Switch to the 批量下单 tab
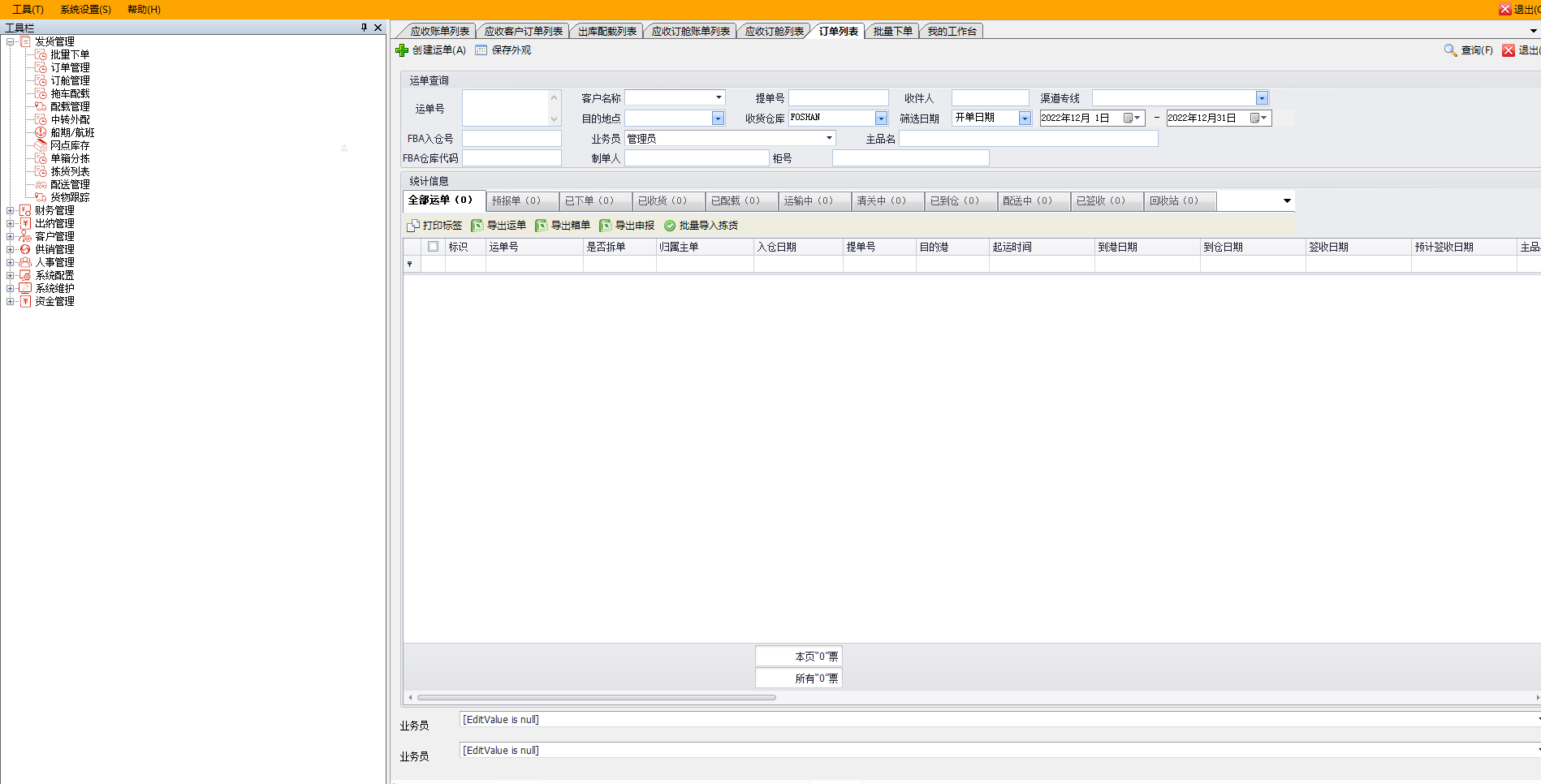The image size is (1541, 784). click(x=892, y=32)
